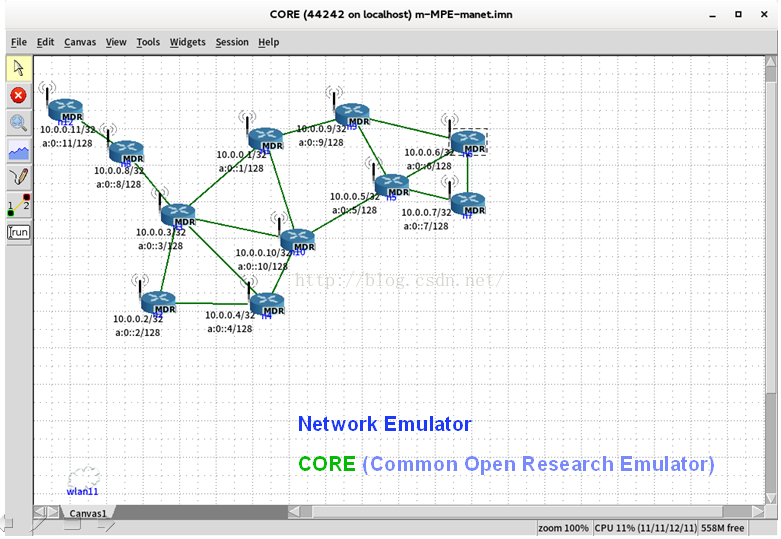This screenshot has height=539, width=781.
Task: Click the a:0::11/128 IPv6 label
Action: pyautogui.click(x=67, y=143)
